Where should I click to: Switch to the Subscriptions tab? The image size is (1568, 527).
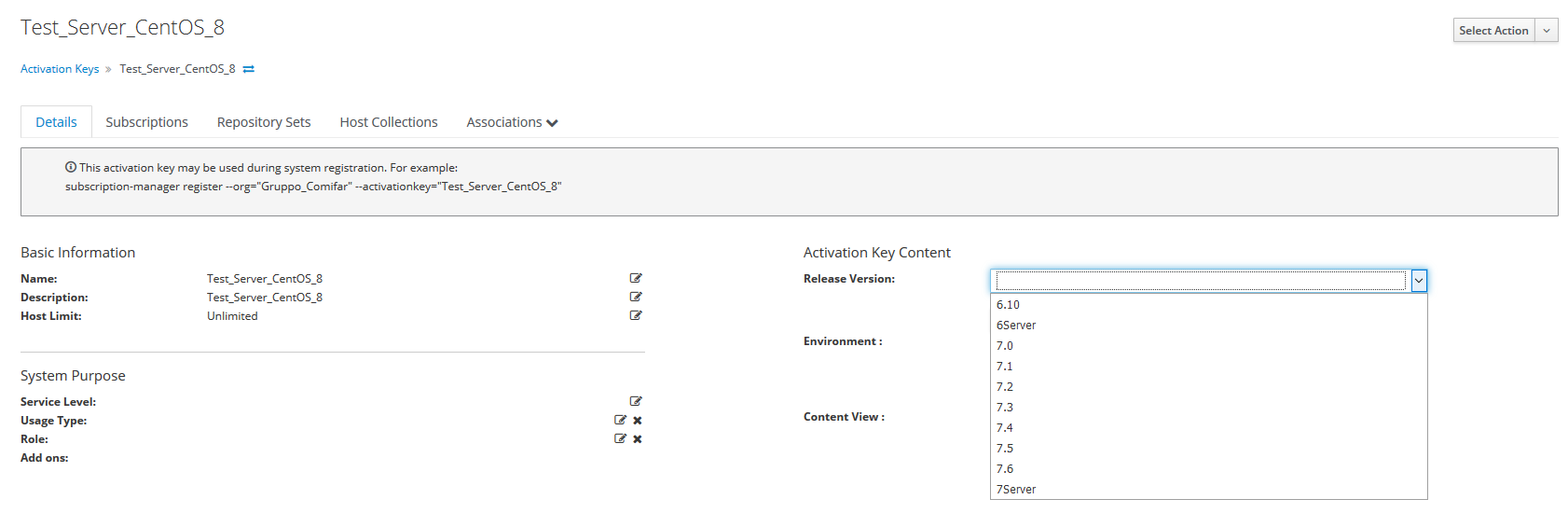coord(146,122)
